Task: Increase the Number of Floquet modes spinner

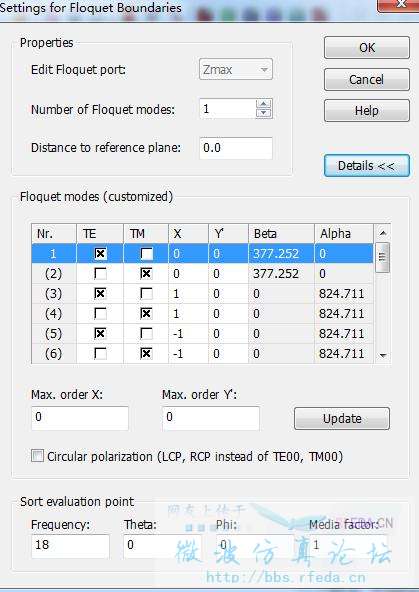Action: (264, 104)
